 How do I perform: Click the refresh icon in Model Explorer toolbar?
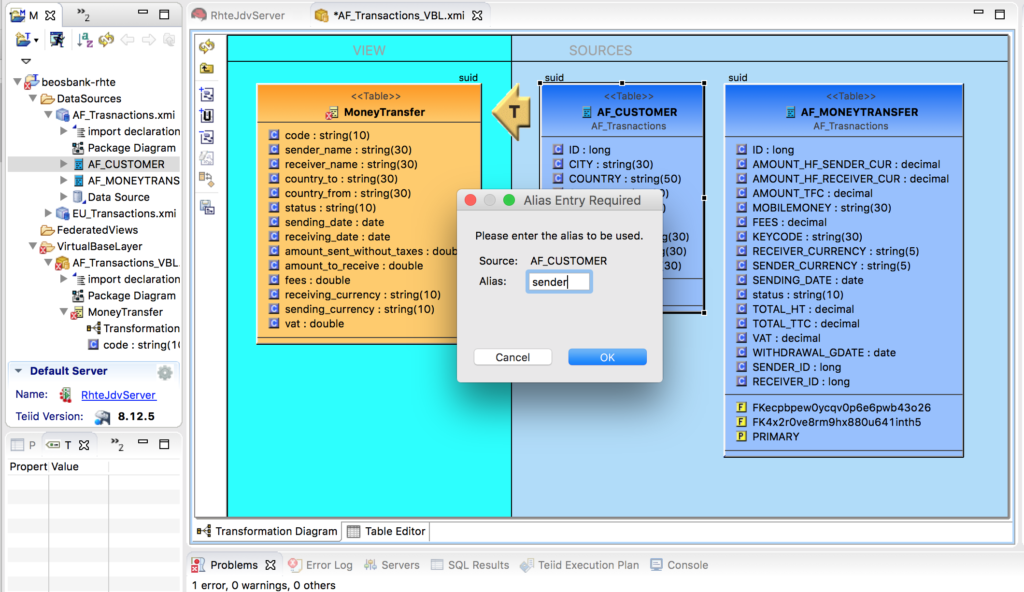(105, 40)
